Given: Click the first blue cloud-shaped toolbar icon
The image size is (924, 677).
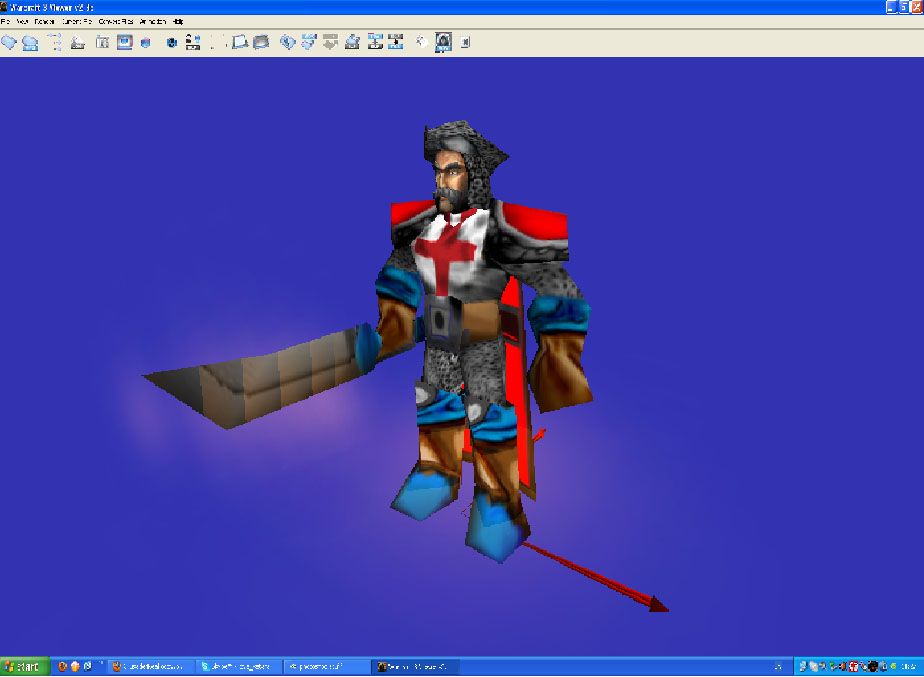Looking at the screenshot, I should click(x=9, y=42).
